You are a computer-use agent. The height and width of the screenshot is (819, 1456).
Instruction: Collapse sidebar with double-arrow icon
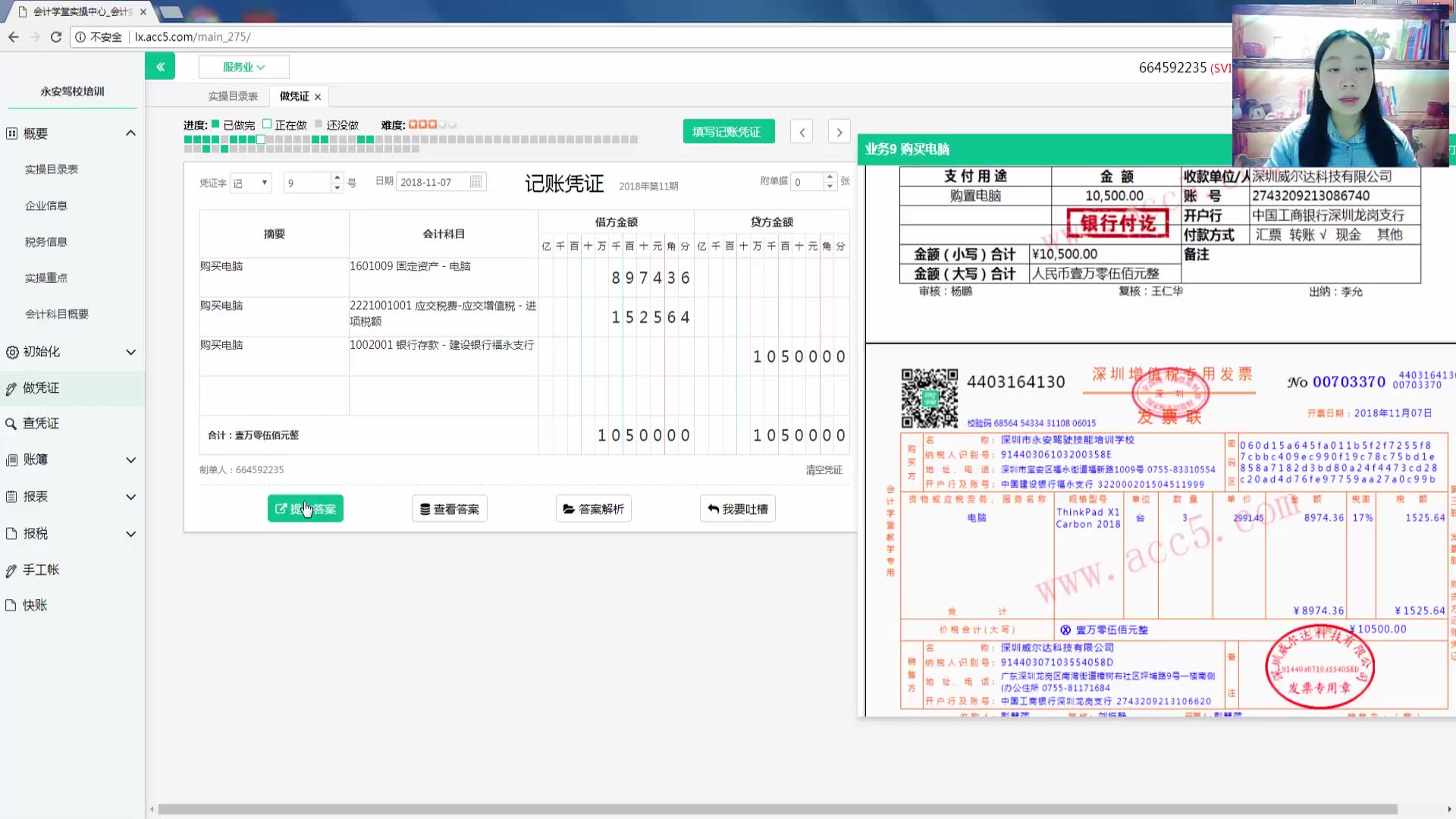pos(160,67)
